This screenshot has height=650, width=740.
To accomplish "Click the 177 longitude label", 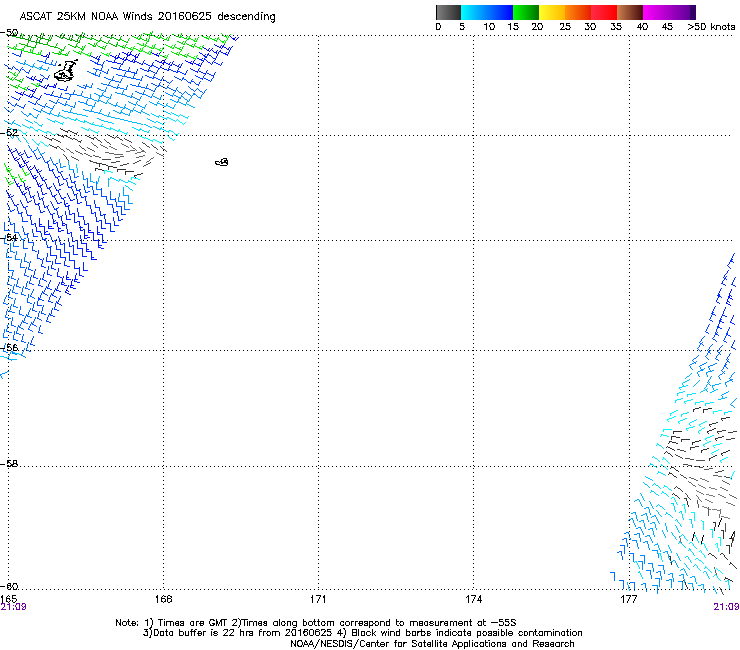I will pyautogui.click(x=629, y=599).
